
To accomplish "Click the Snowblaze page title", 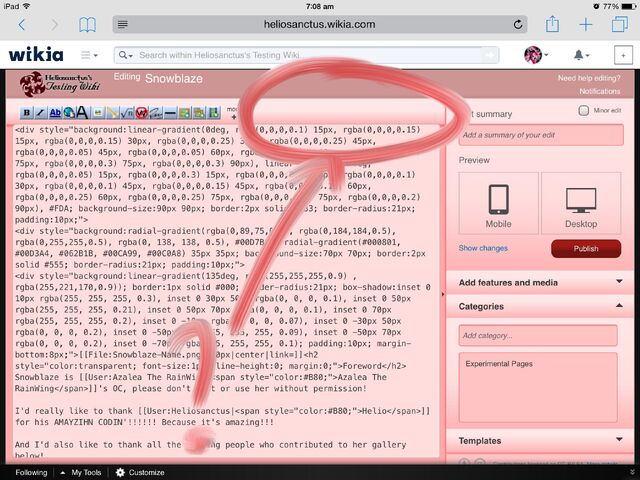I will pos(174,78).
